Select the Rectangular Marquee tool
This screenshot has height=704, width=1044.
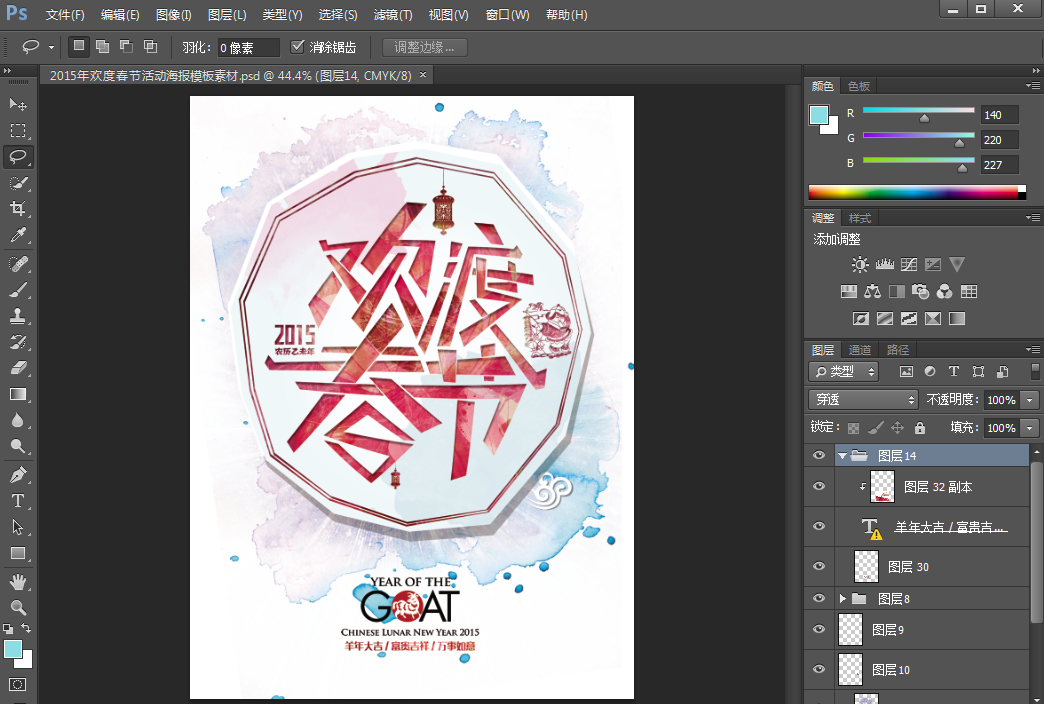pos(18,131)
